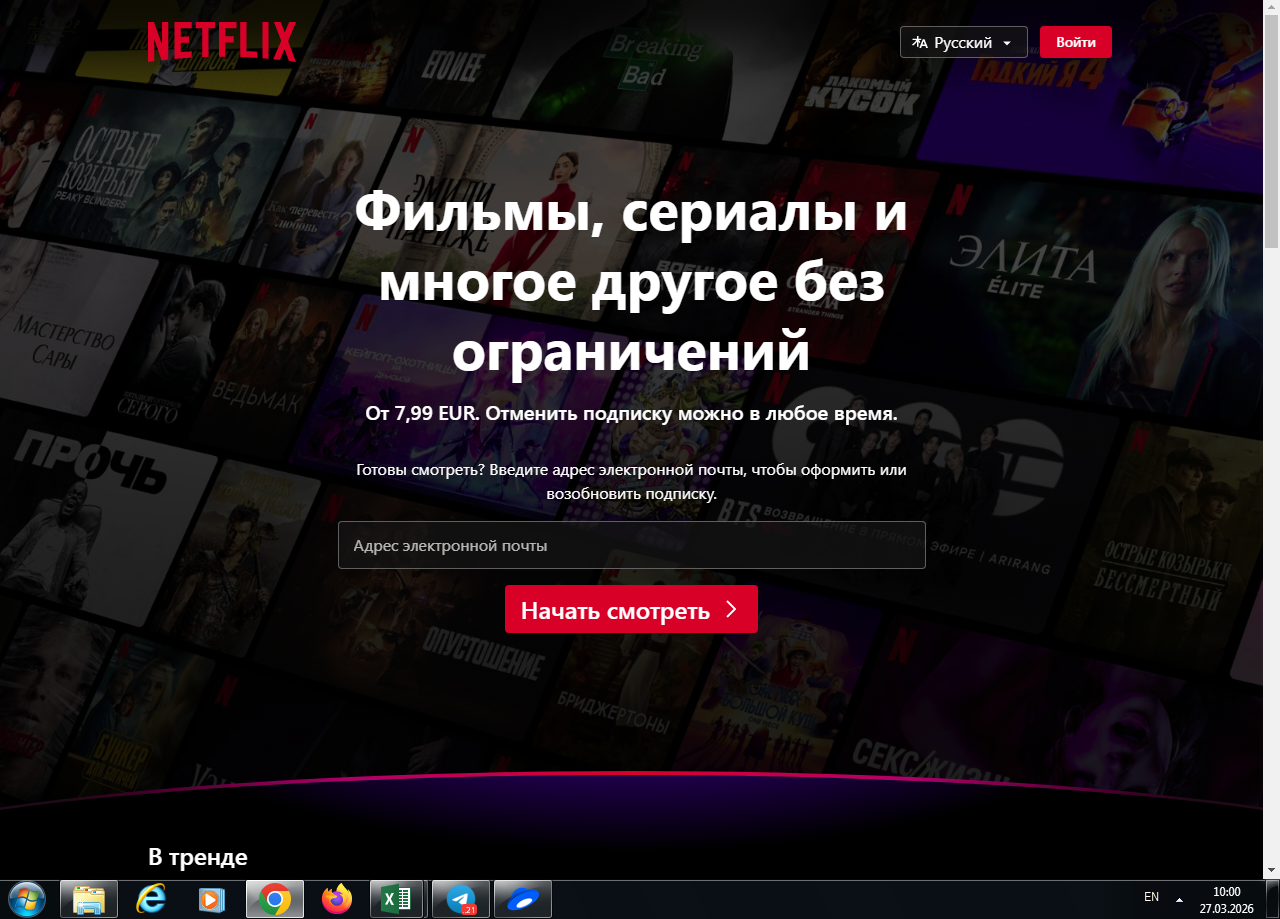Focus the Адрес электронной почты field
1280x919 pixels.
[x=632, y=545]
